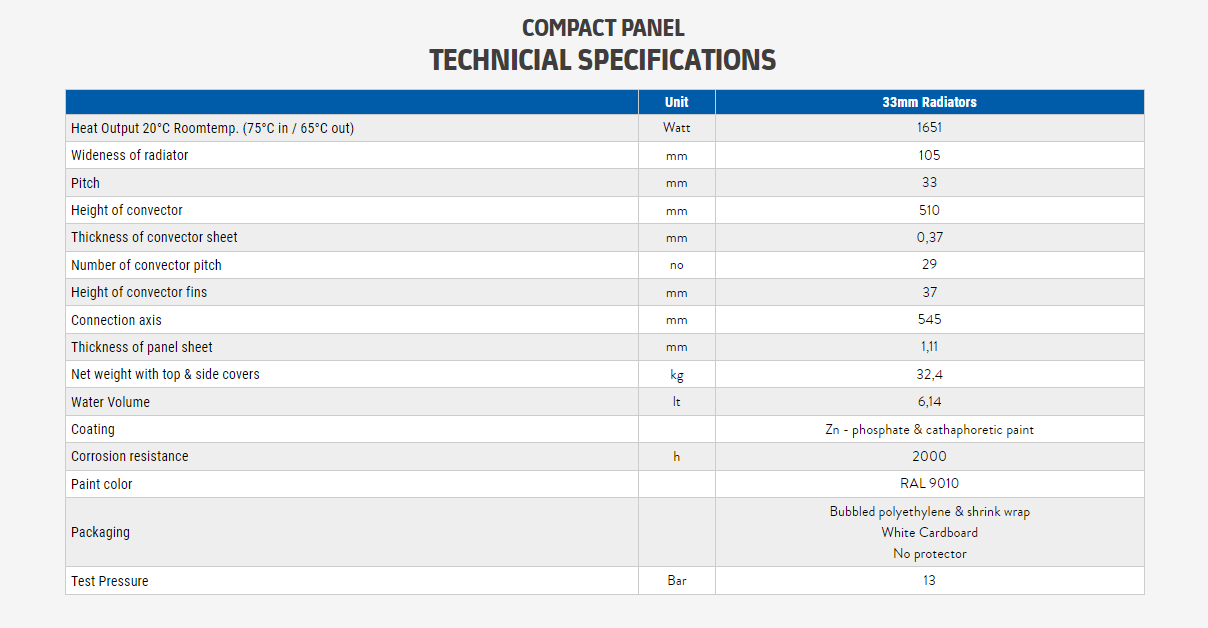Click the Corrosion resistance value 2000
The height and width of the screenshot is (628, 1208).
(929, 456)
